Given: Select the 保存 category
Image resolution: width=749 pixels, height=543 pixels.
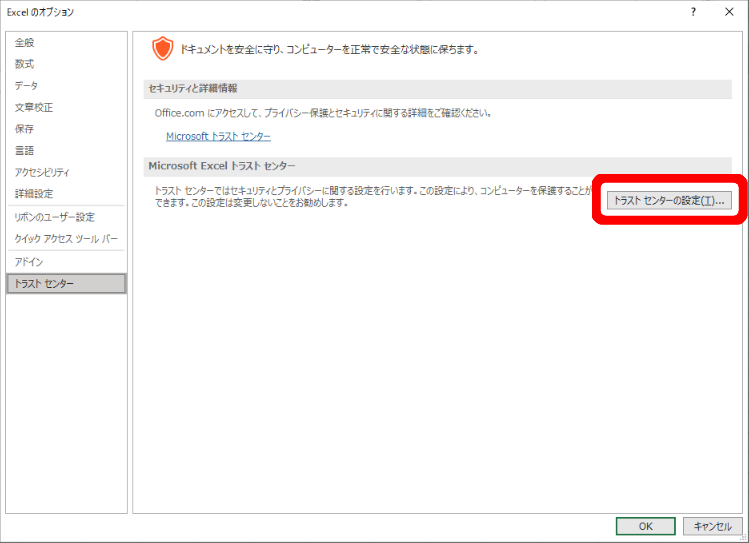Looking at the screenshot, I should pos(25,129).
